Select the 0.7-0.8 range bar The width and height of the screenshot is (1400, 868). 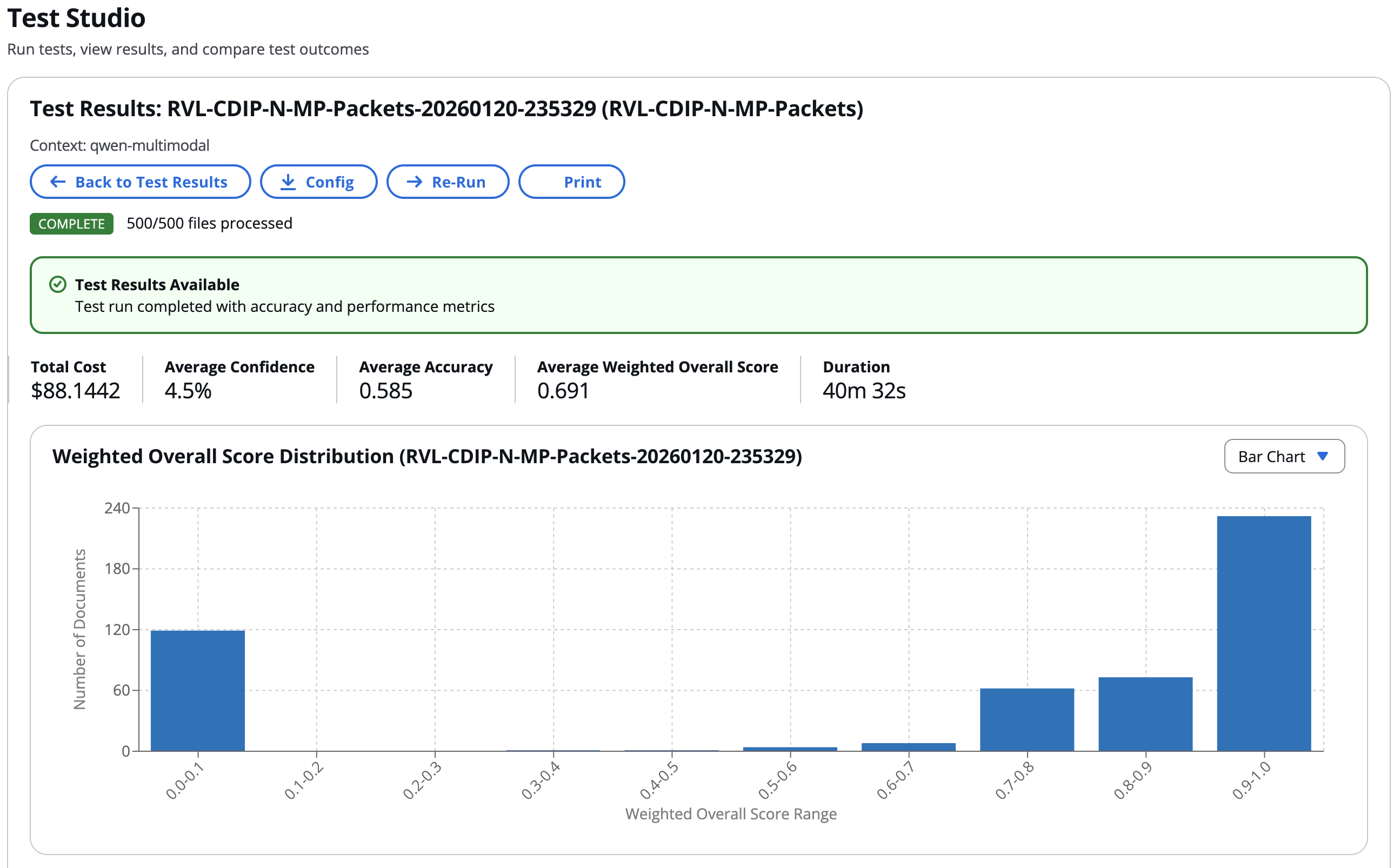[x=1026, y=719]
